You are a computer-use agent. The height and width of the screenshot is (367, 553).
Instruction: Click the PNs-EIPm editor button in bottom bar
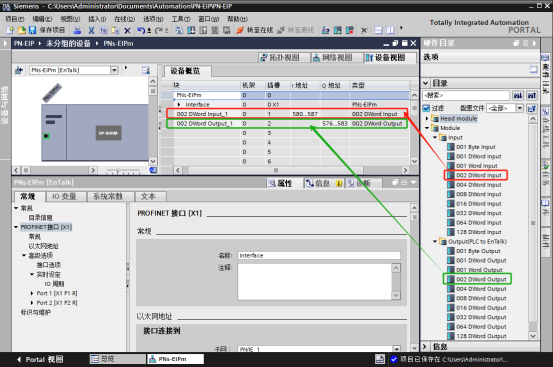175,359
